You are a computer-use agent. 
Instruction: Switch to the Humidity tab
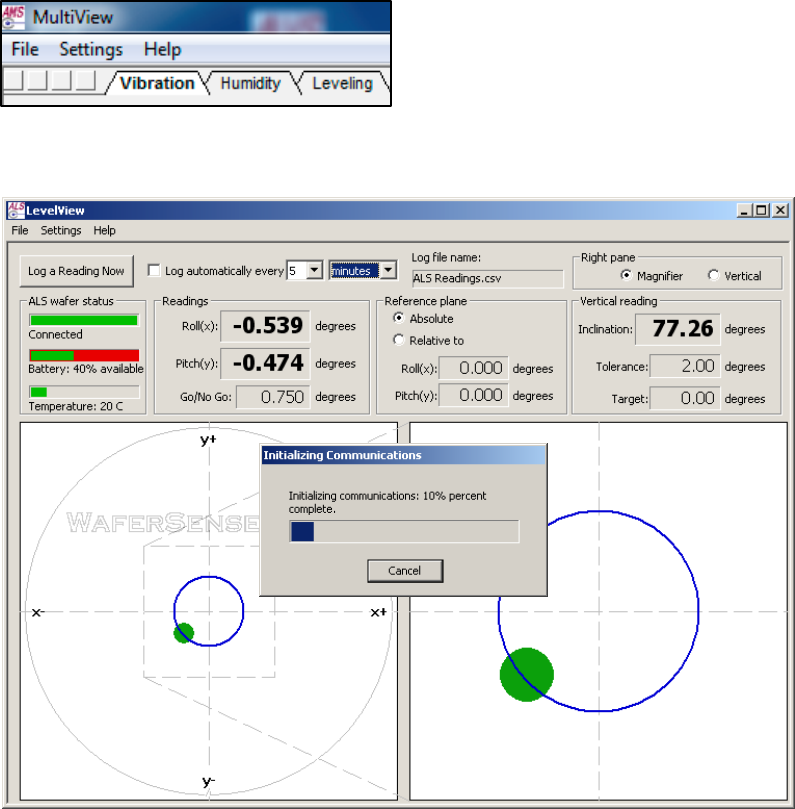pyautogui.click(x=250, y=83)
